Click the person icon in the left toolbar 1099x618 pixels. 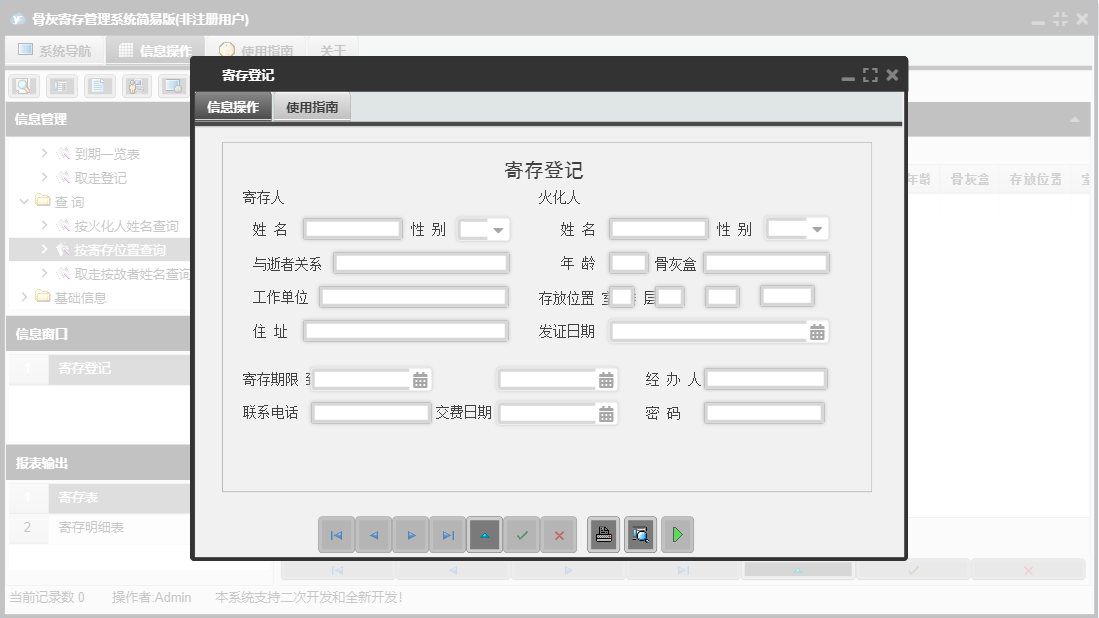click(x=135, y=86)
